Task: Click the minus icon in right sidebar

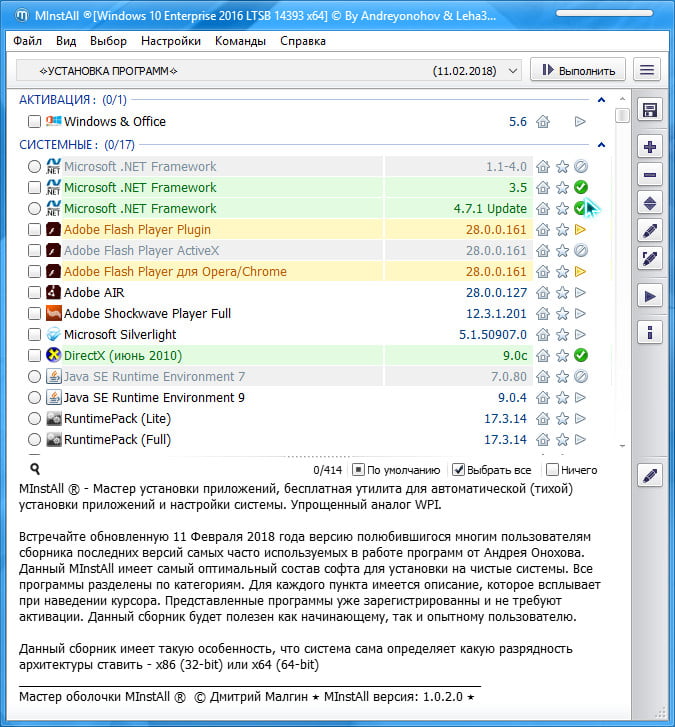Action: (x=650, y=175)
